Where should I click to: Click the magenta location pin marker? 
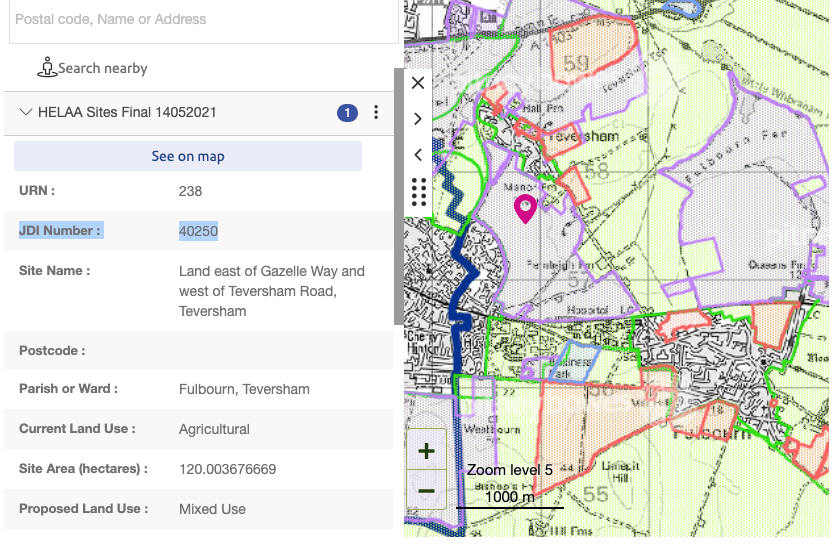[525, 207]
